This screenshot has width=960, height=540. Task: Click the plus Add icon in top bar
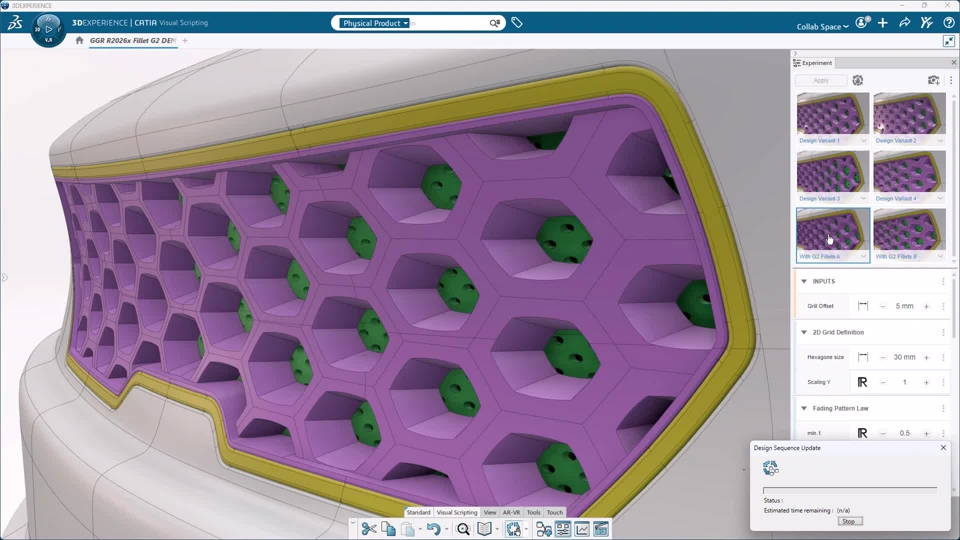coord(882,23)
